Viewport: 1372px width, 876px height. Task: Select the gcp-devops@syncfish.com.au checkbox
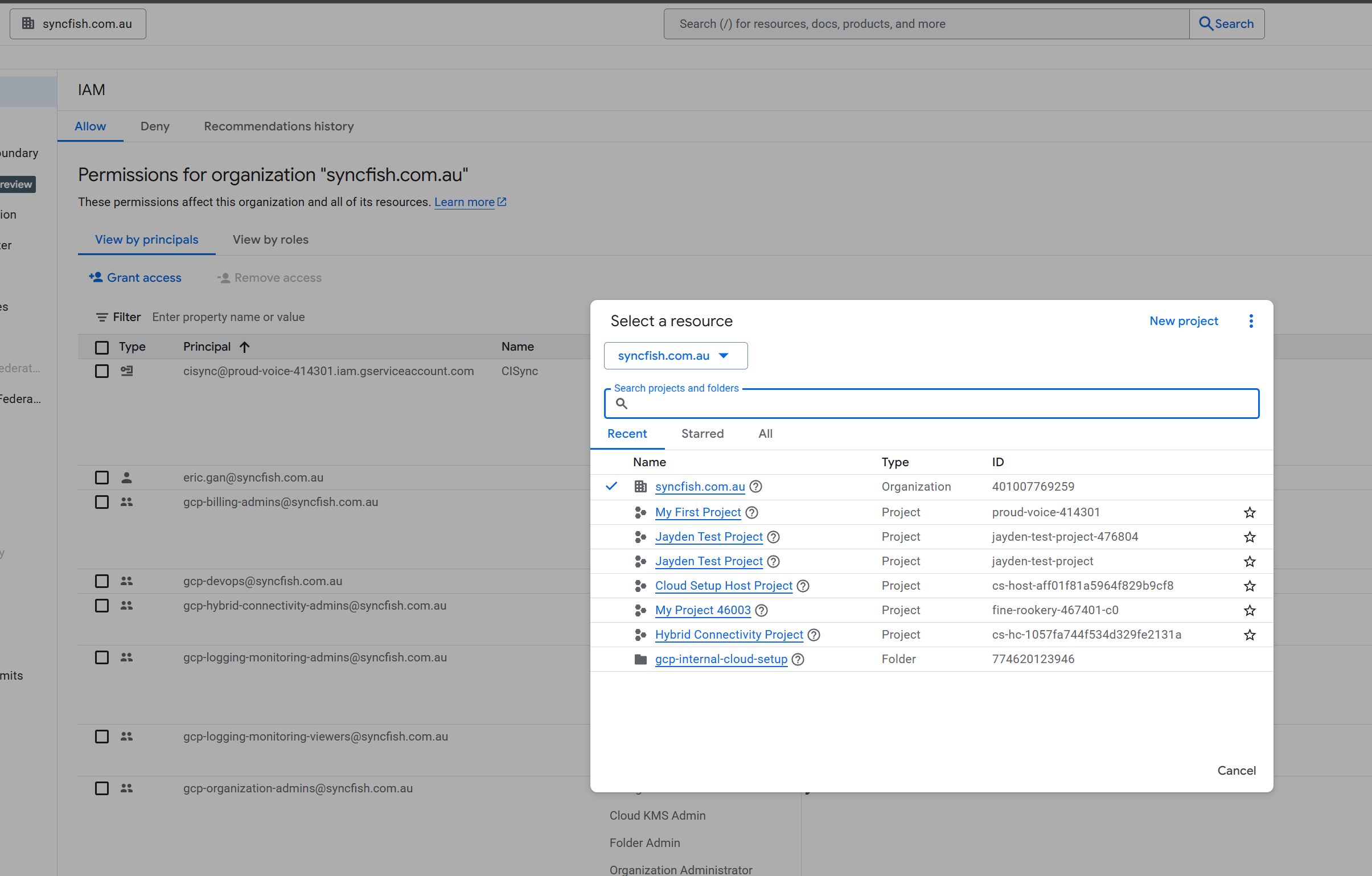101,581
